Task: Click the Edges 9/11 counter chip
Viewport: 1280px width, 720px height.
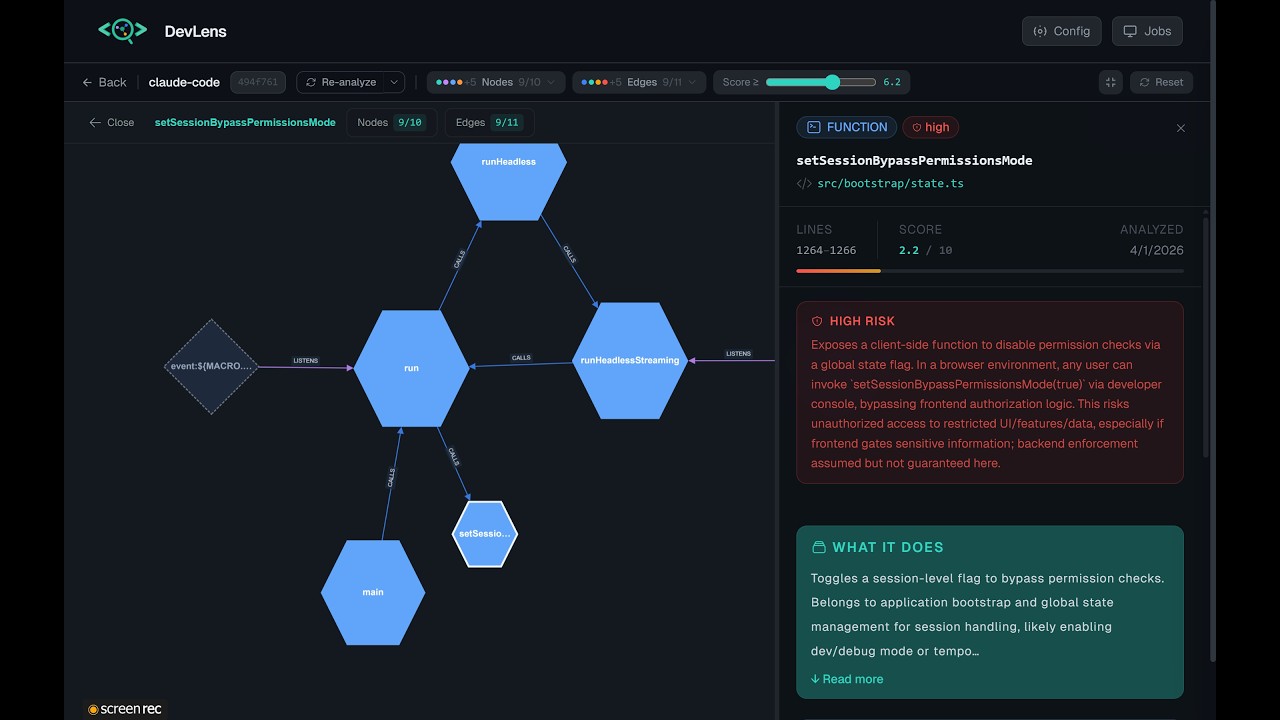Action: (x=489, y=122)
